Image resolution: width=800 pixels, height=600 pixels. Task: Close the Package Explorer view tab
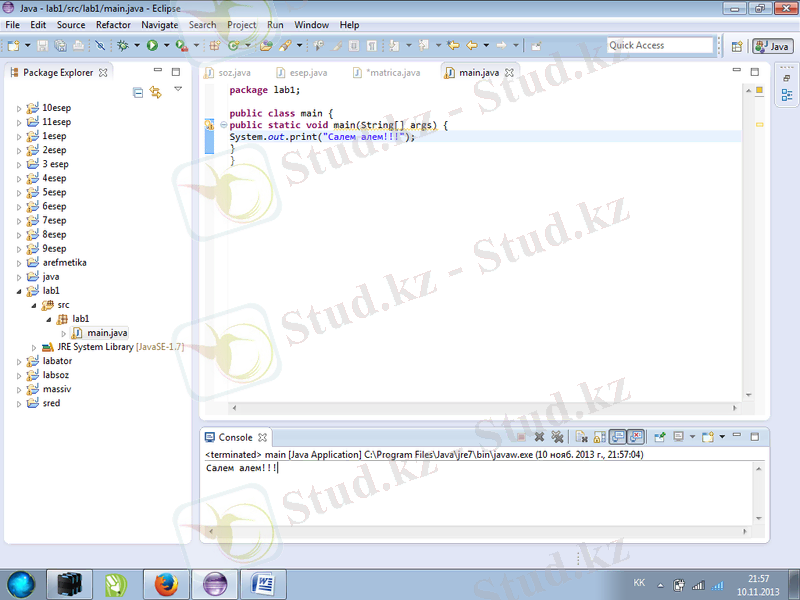click(x=103, y=72)
